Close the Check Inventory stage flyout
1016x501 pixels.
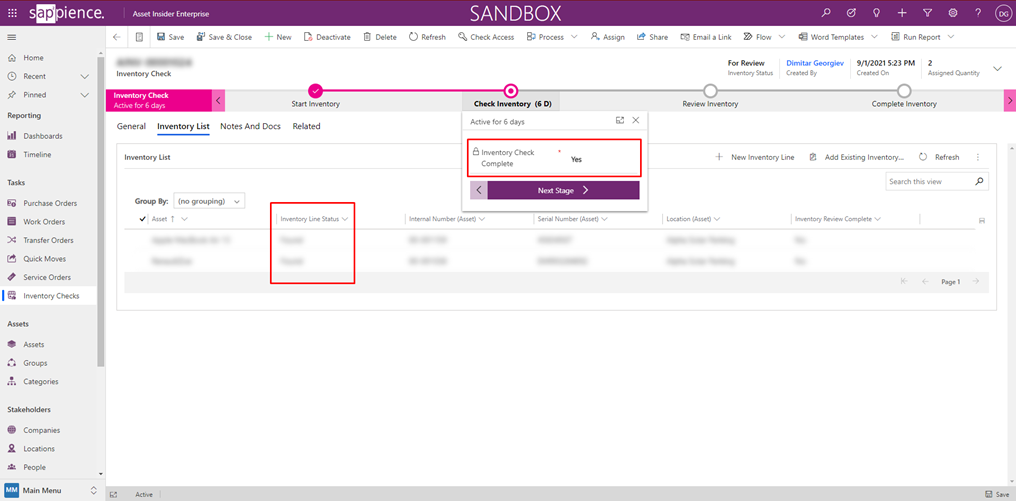636,121
